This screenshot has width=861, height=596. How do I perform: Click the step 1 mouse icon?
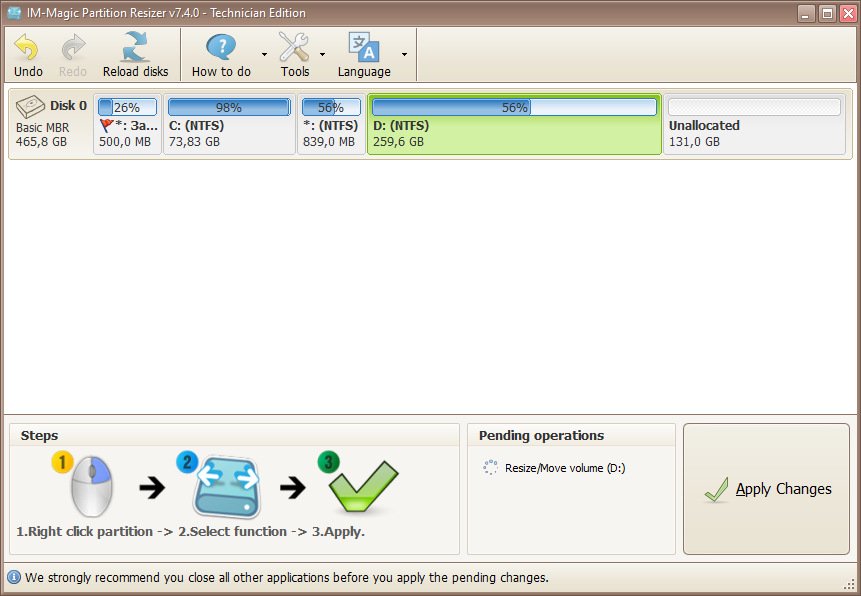(x=88, y=485)
